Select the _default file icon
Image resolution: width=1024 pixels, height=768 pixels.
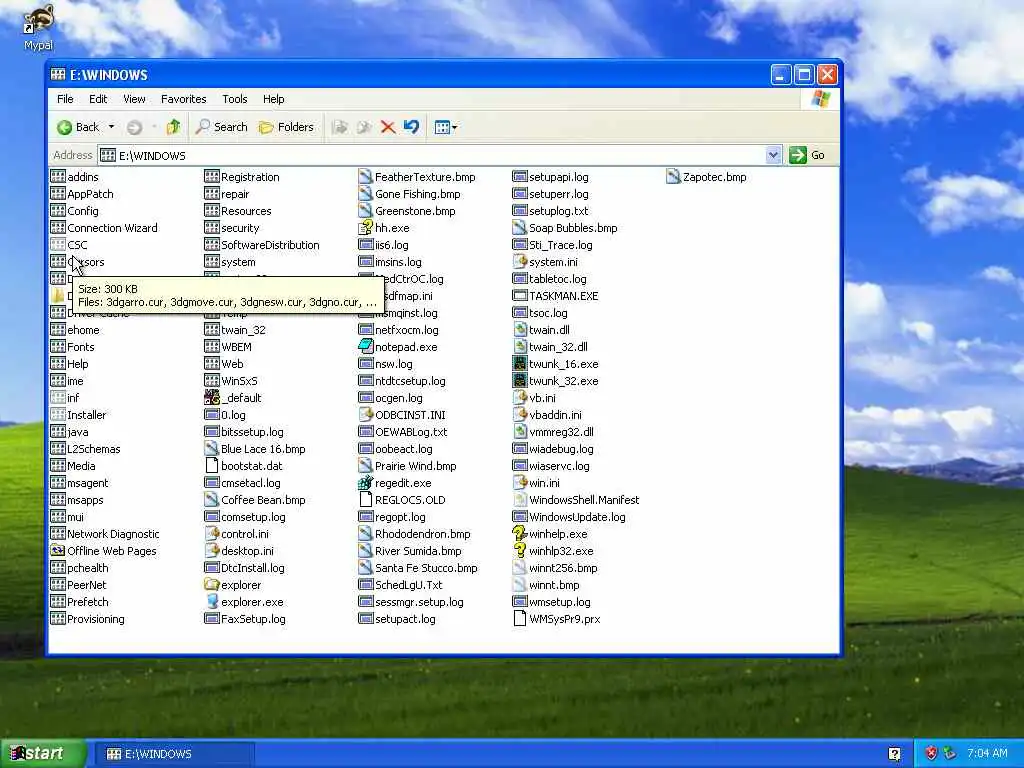tap(212, 398)
